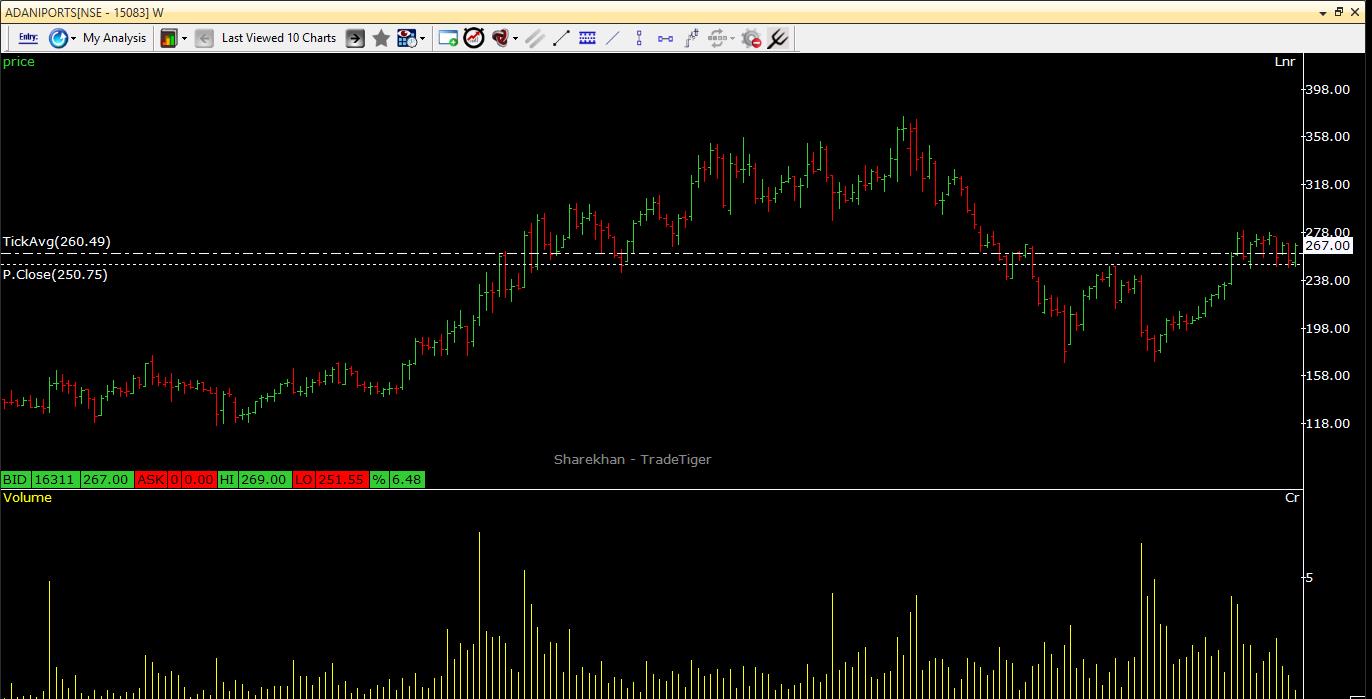Viewport: 1372px width, 699px height.
Task: Toggle the Lnr price scale label
Action: coord(1284,62)
